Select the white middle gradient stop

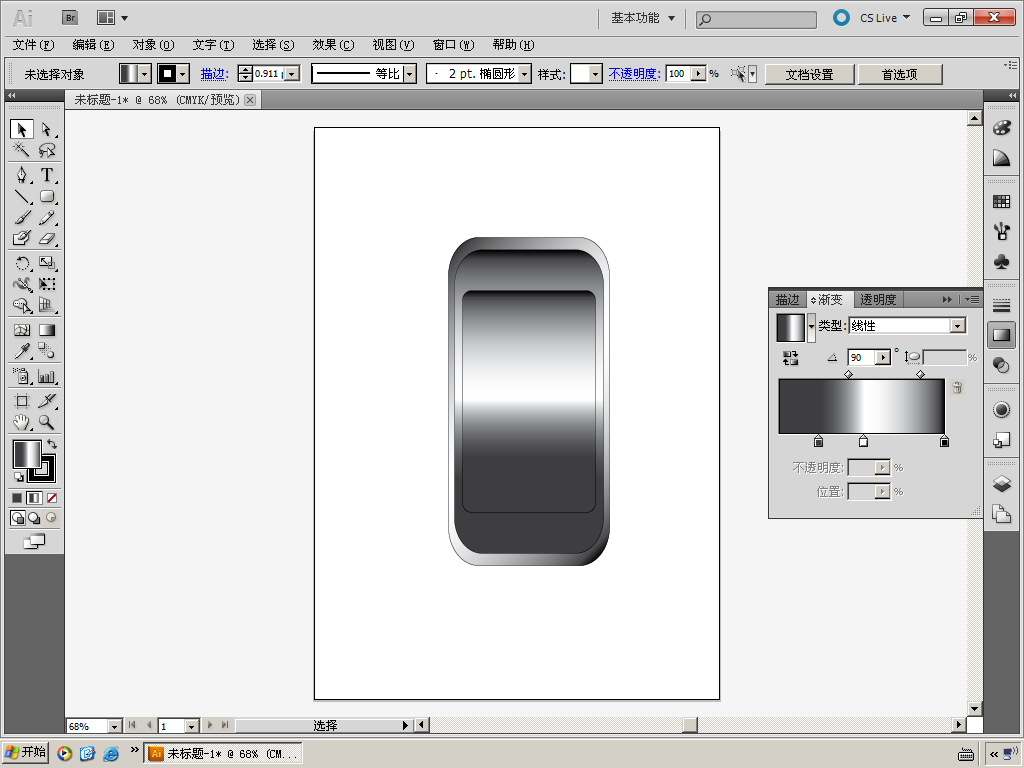[x=863, y=441]
